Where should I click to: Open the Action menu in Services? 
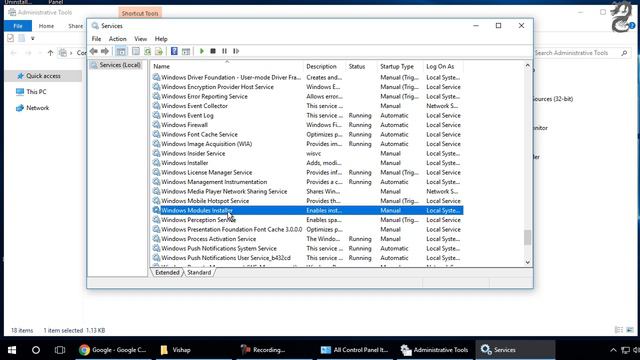point(118,39)
